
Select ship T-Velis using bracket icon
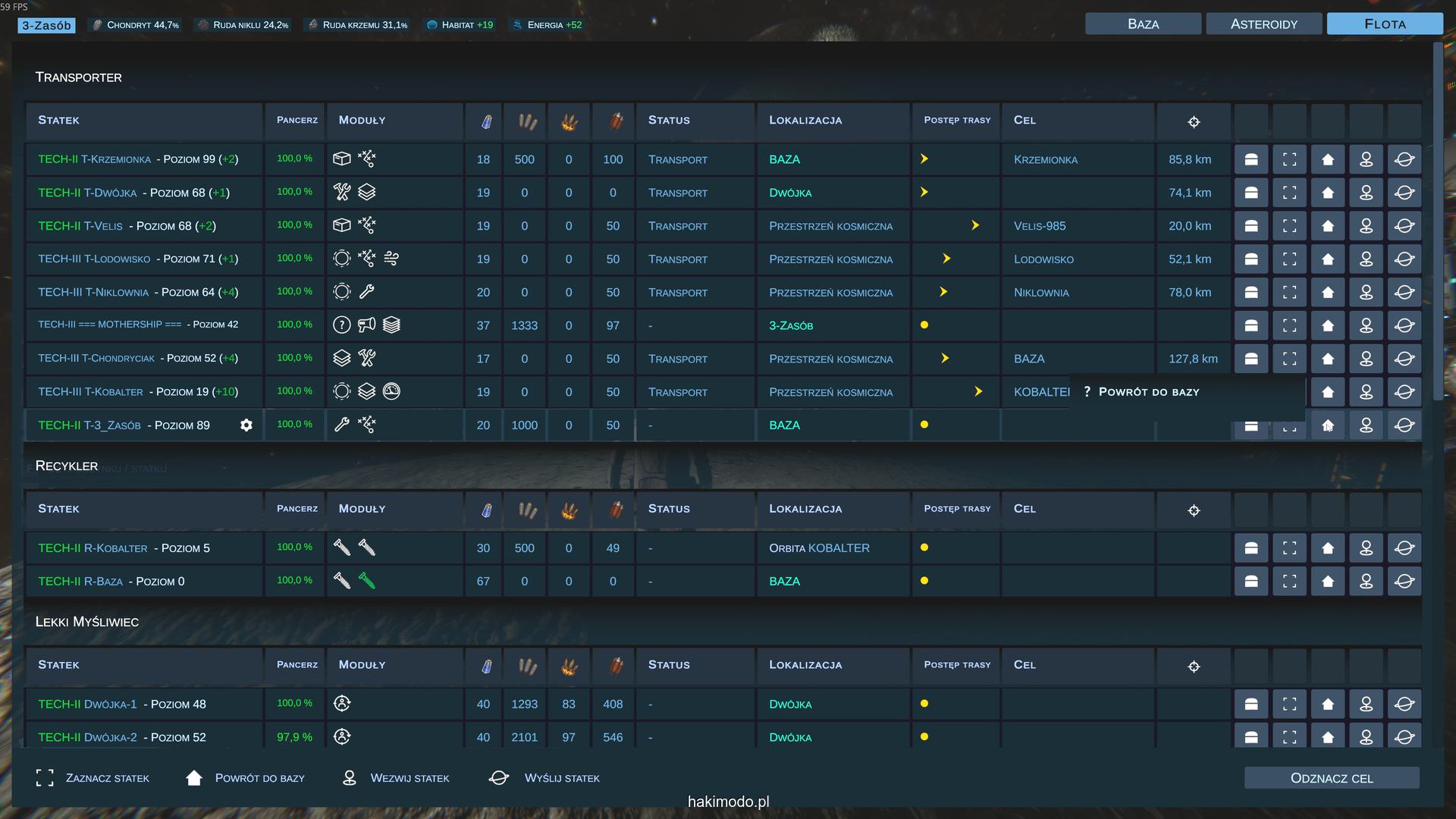pos(1289,226)
